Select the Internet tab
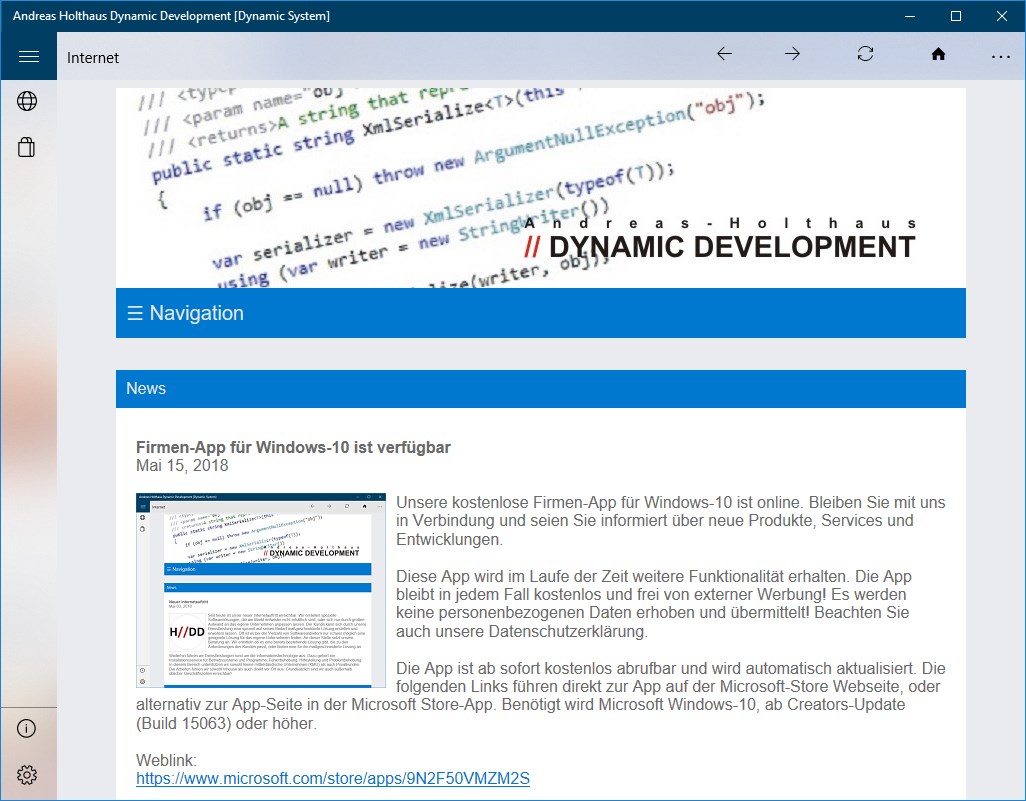 [x=92, y=57]
